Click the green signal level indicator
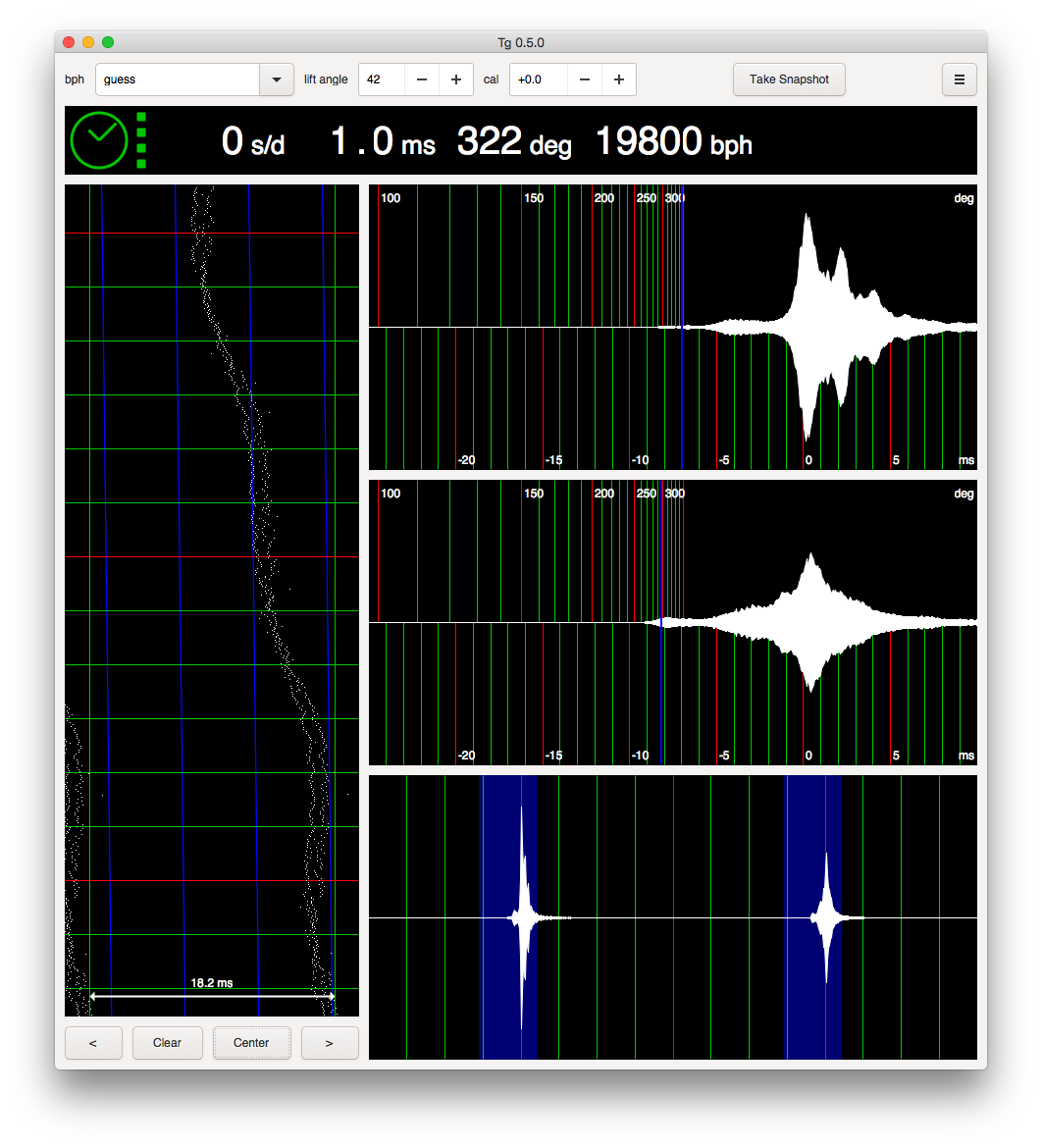 [141, 140]
